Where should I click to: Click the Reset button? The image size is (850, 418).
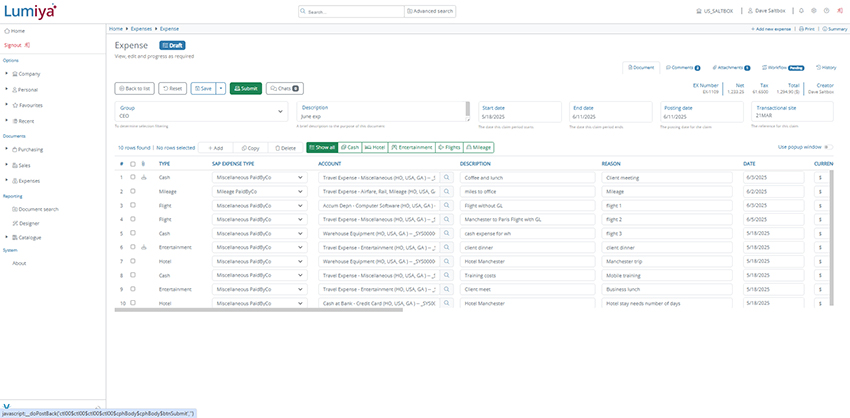point(172,88)
